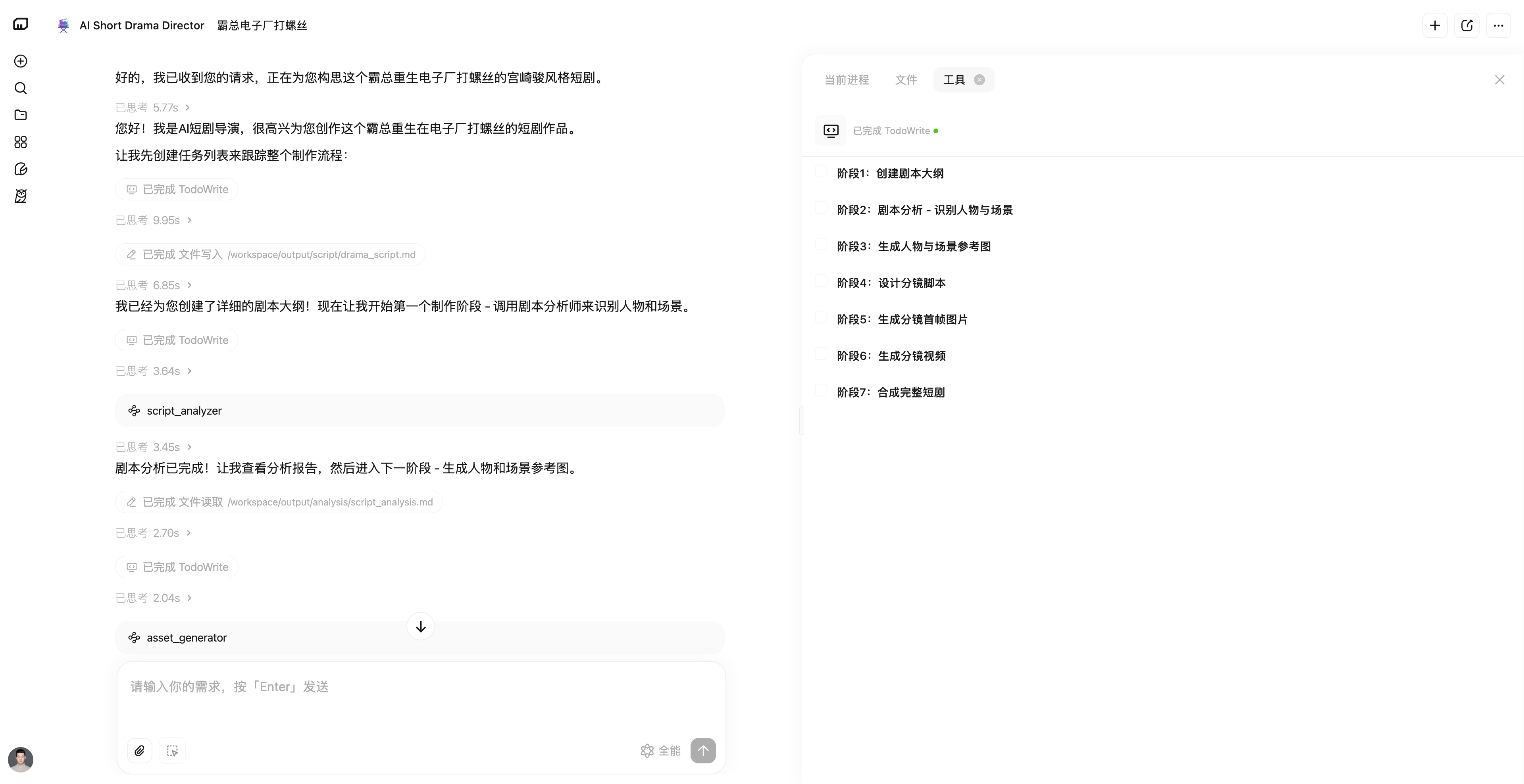Check the 阶段1：创建剧本大纲 checkbox

pos(821,171)
